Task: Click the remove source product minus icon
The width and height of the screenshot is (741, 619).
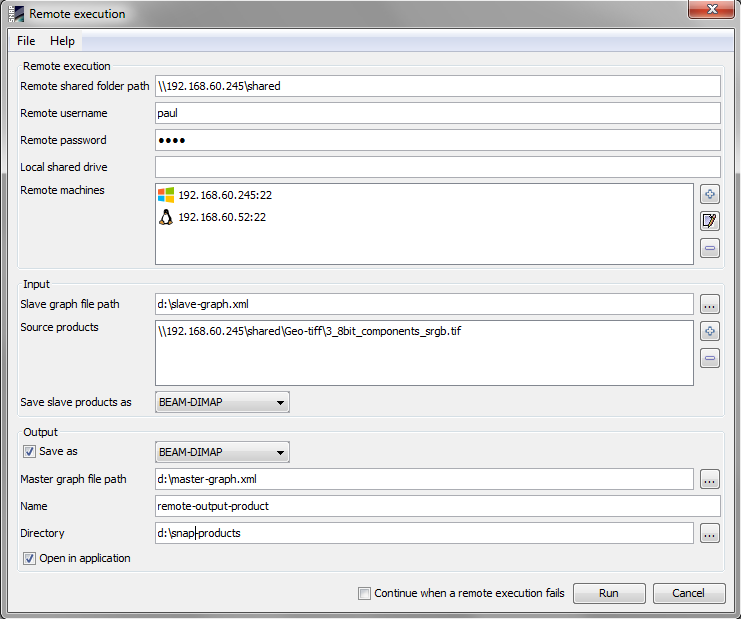Action: [710, 358]
